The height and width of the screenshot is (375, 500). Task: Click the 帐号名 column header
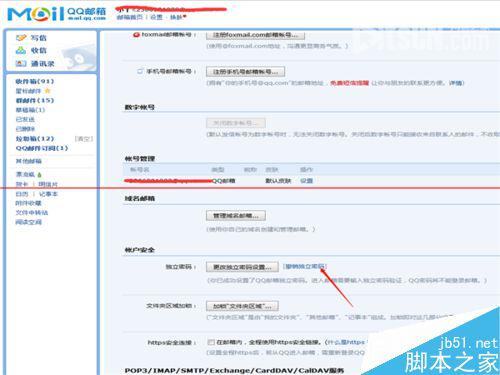[139, 170]
